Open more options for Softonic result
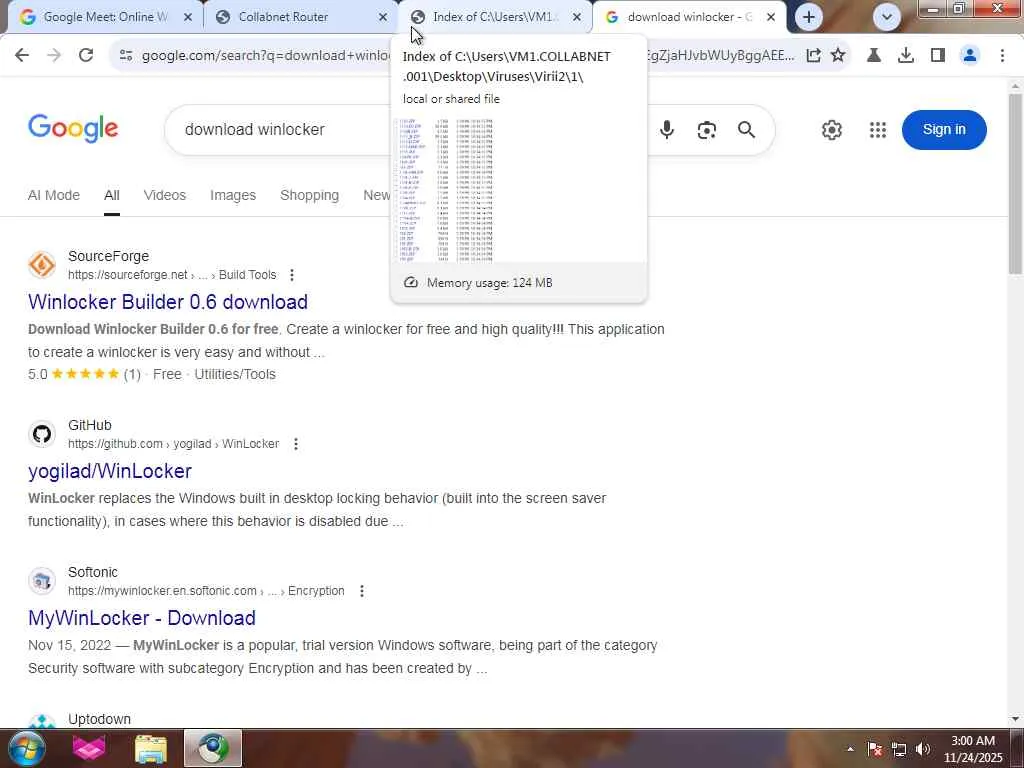Screen dimensions: 1024x768 coord(362,591)
